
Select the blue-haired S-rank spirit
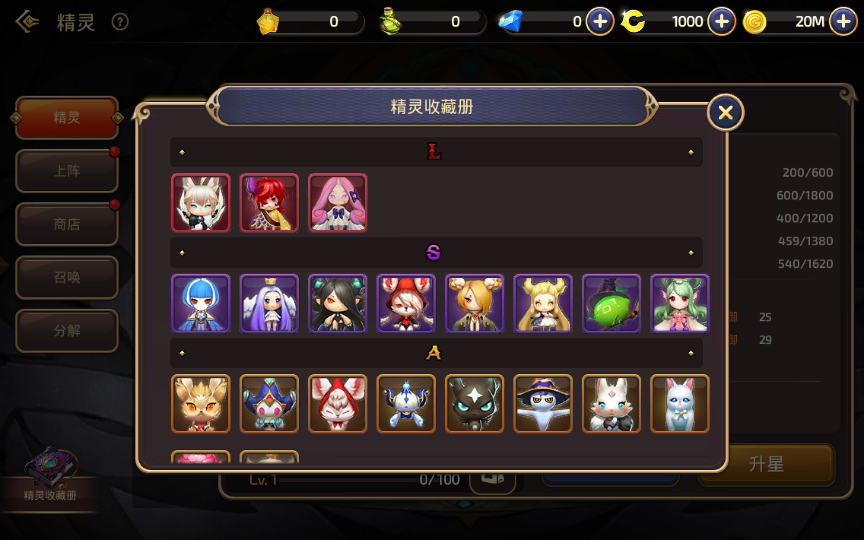pos(201,304)
